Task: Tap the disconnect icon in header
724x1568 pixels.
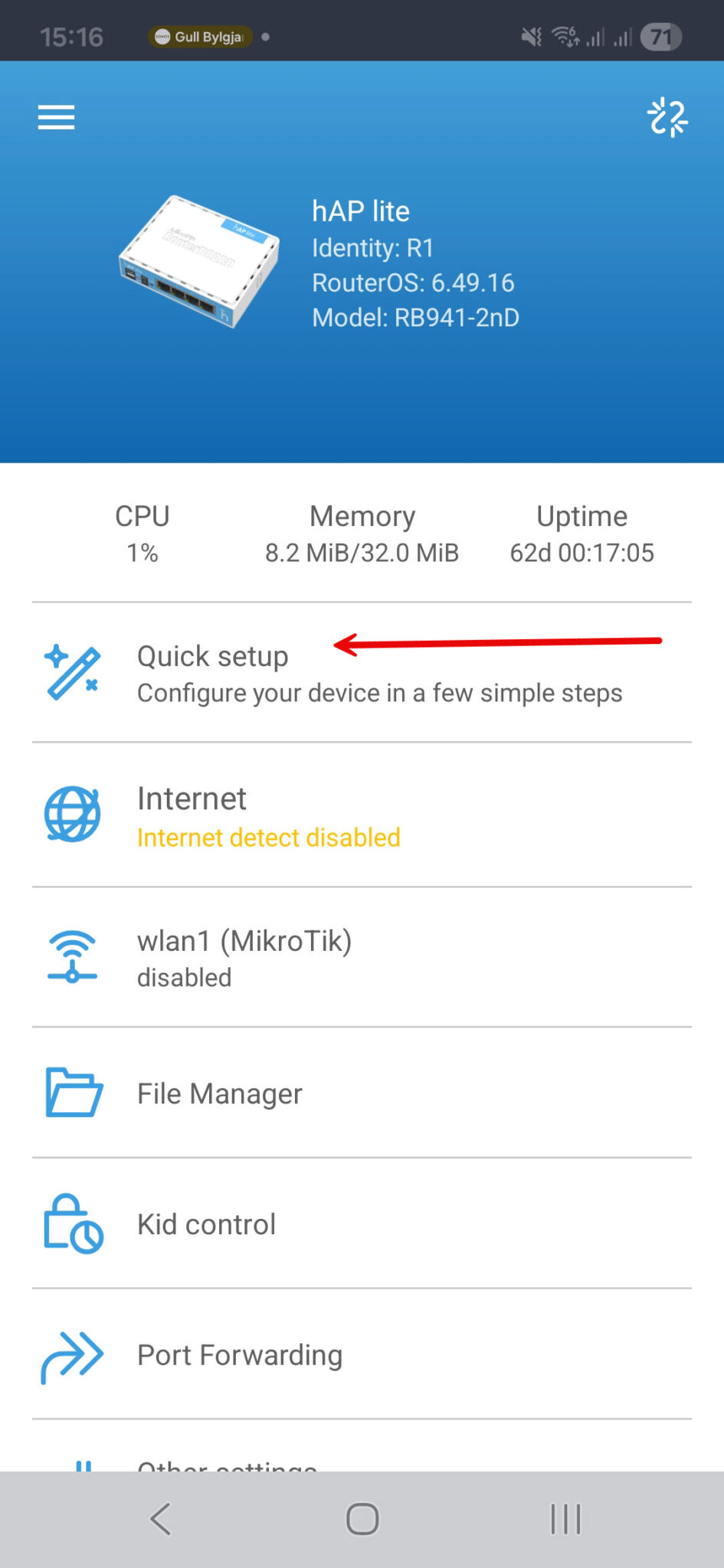Action: (667, 118)
